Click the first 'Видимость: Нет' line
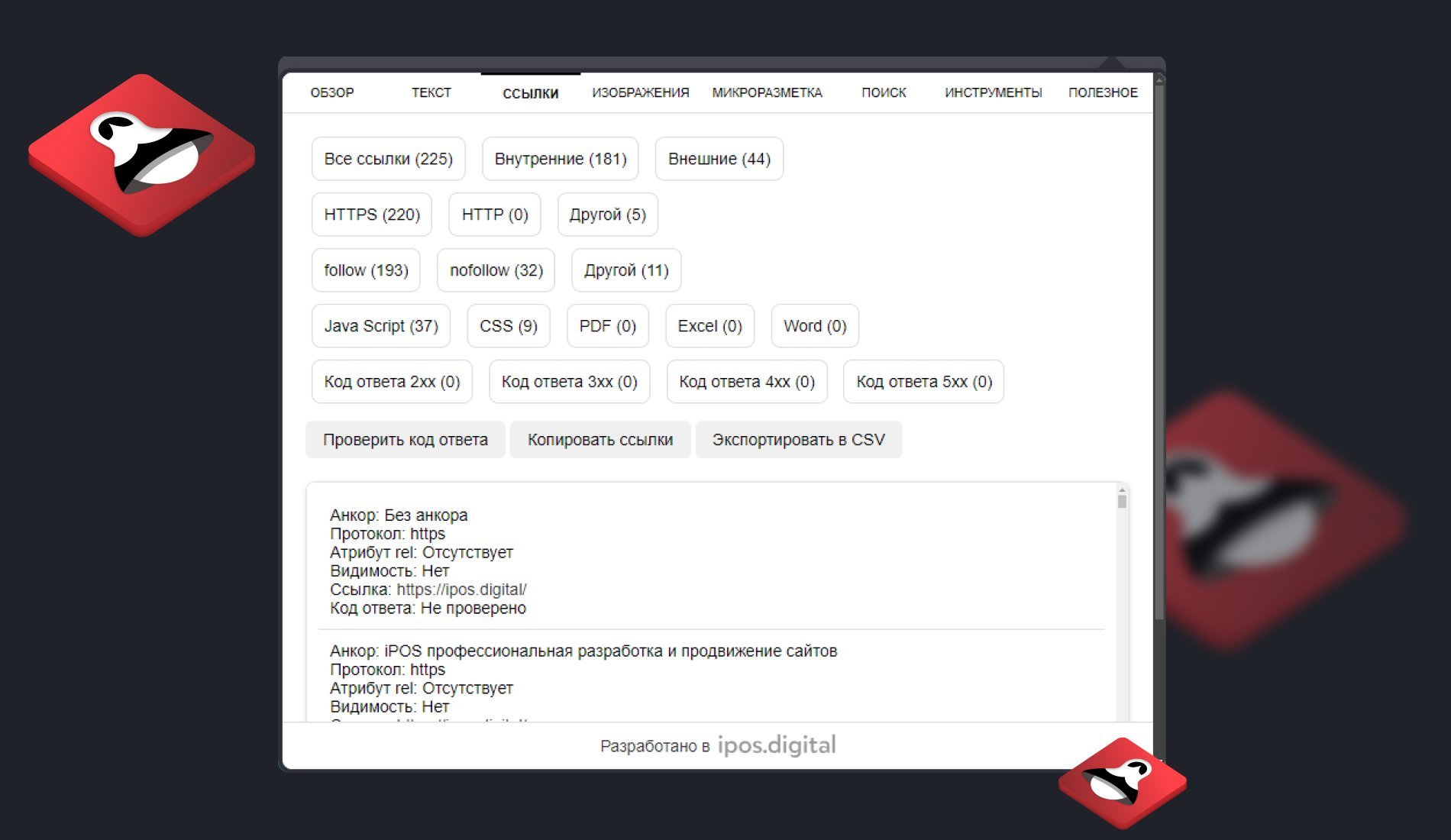The width and height of the screenshot is (1451, 840). 389,571
